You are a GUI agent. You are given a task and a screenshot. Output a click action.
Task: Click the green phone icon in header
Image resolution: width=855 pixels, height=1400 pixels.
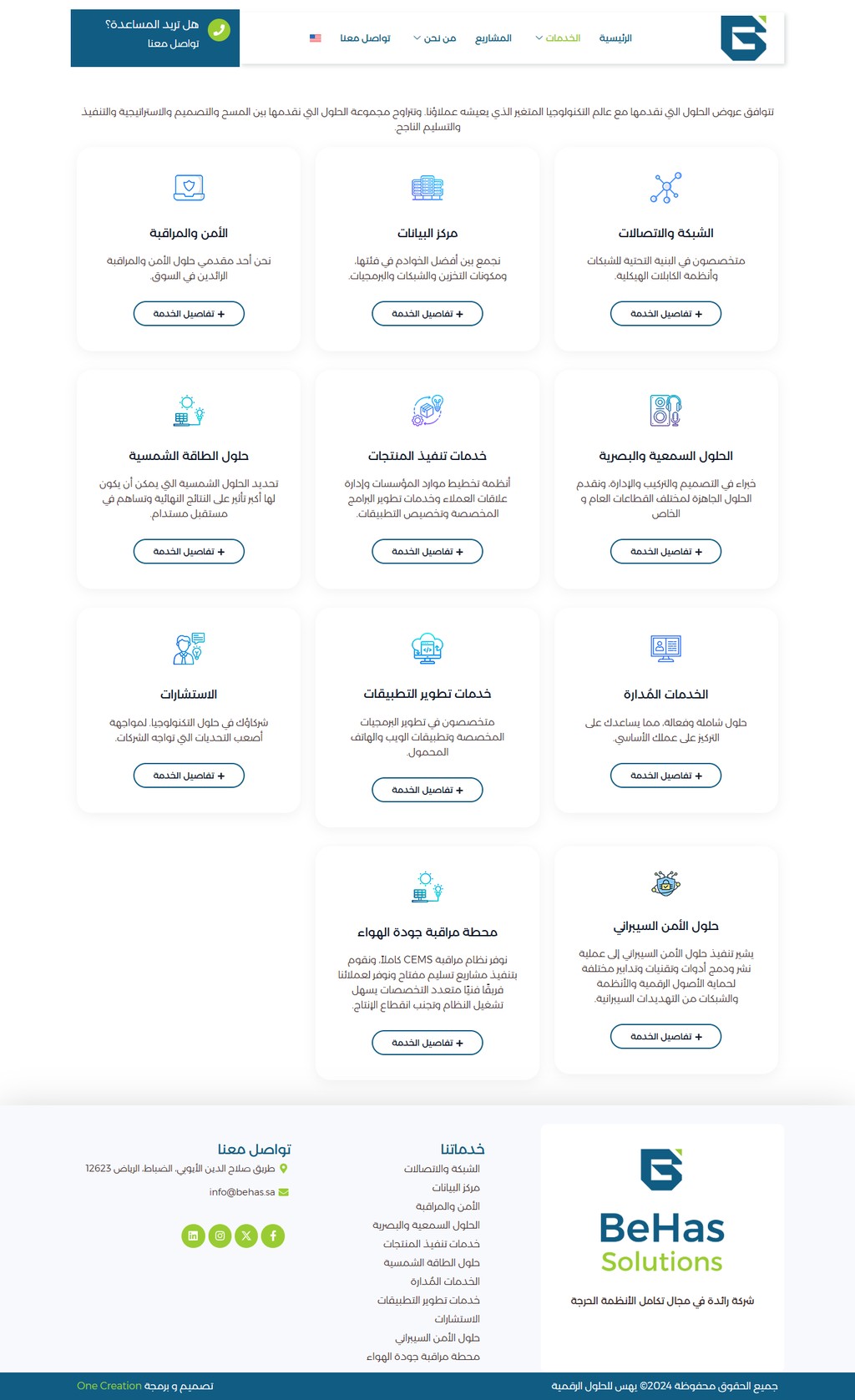click(x=219, y=30)
